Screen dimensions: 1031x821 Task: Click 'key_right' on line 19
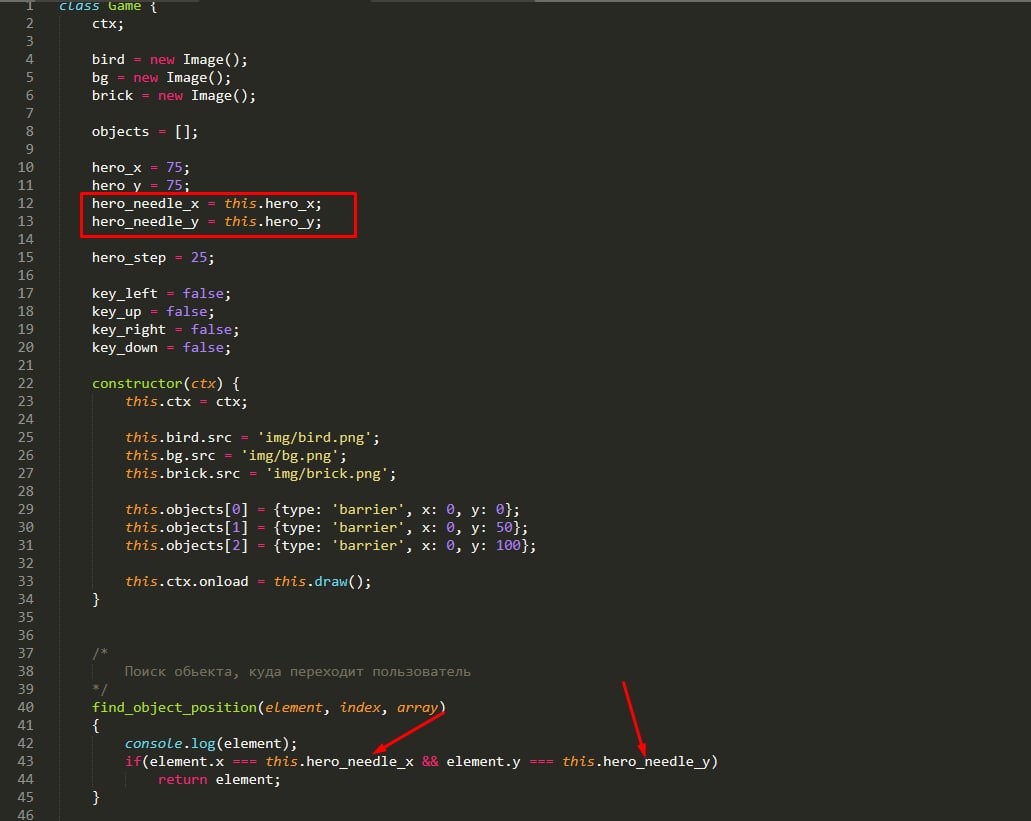(x=129, y=329)
